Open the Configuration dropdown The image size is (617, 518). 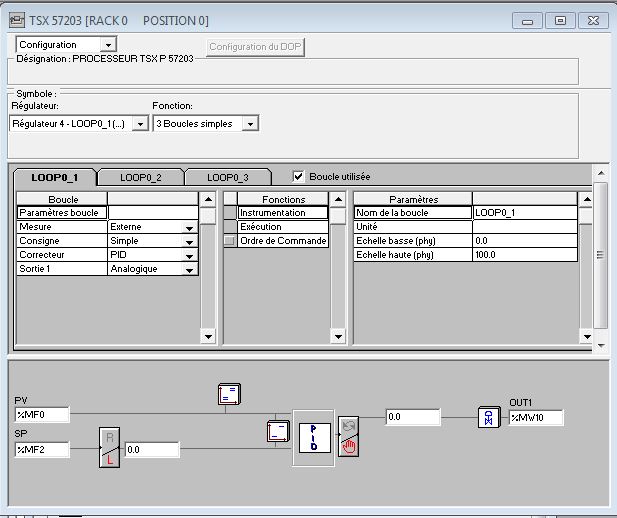108,44
